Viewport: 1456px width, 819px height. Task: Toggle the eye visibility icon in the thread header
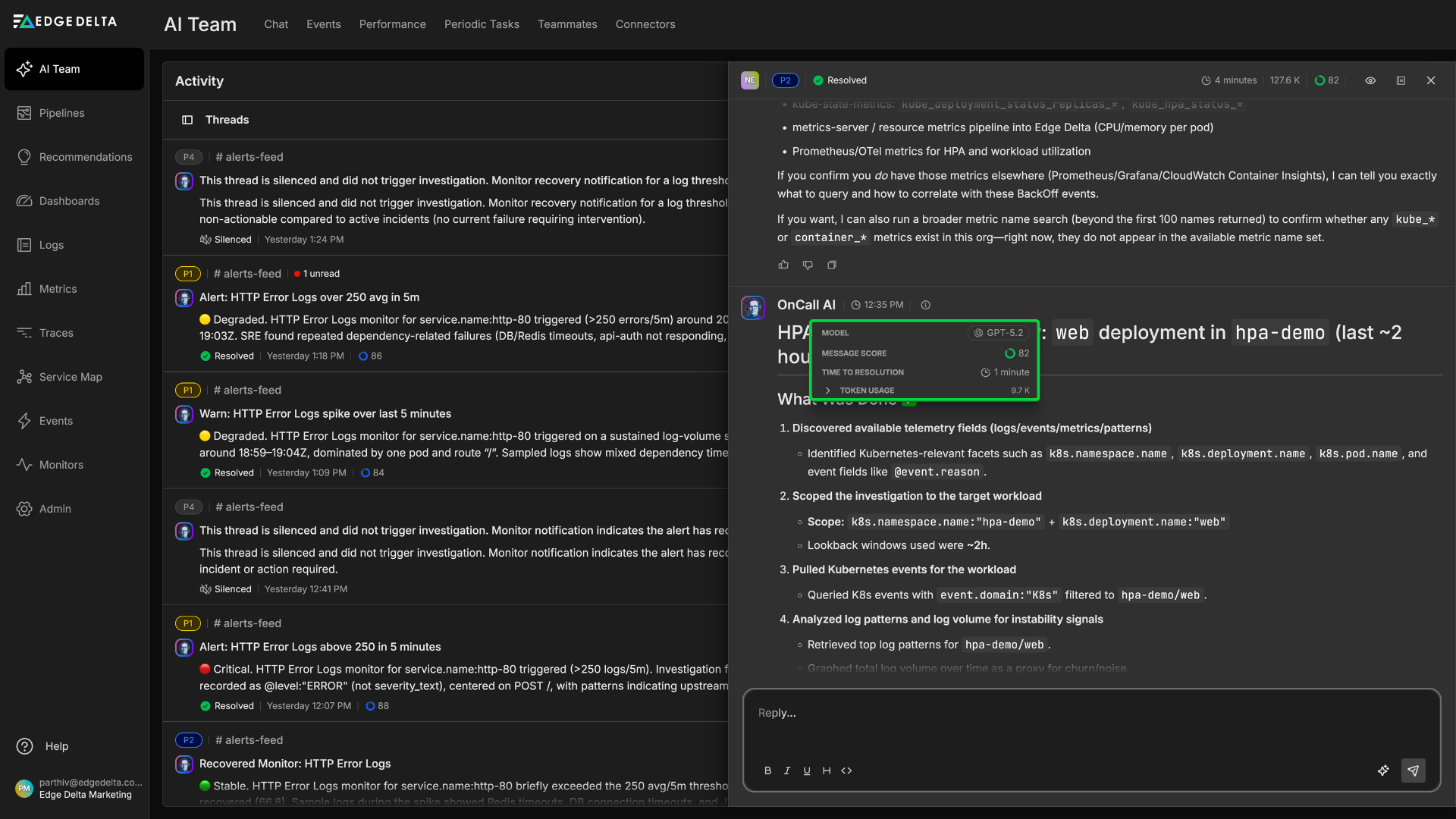[1370, 80]
